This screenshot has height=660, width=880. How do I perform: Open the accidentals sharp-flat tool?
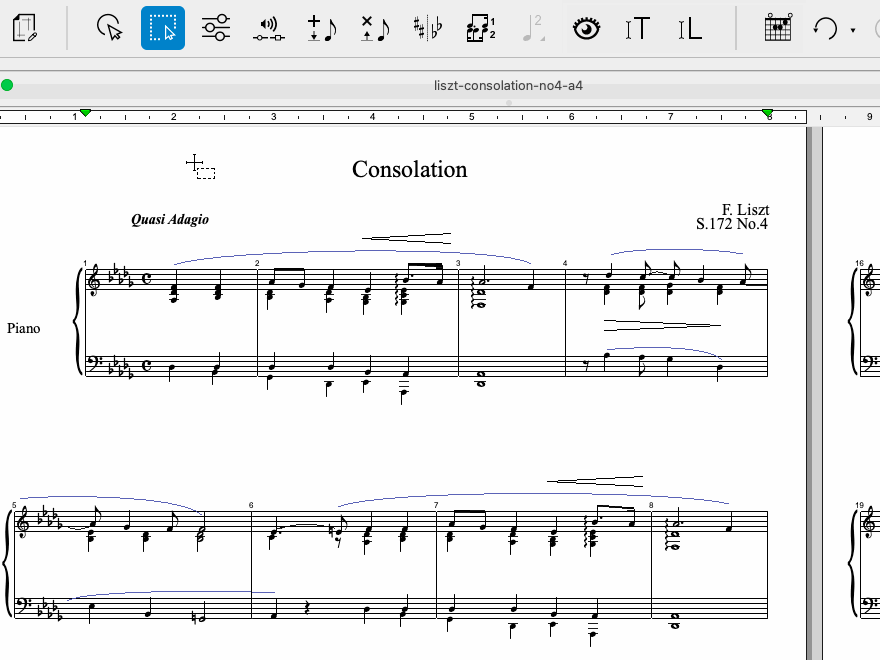click(428, 28)
